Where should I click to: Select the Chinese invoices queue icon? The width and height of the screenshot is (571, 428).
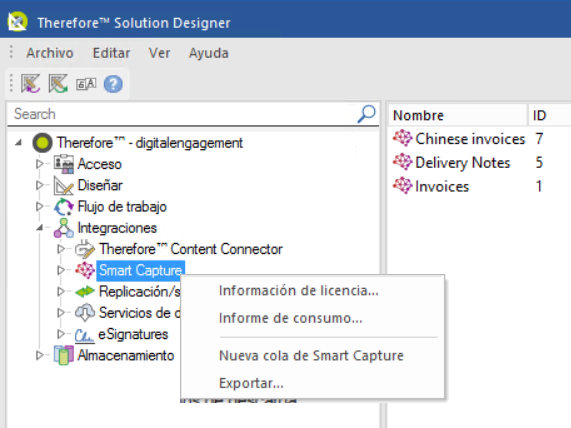403,138
